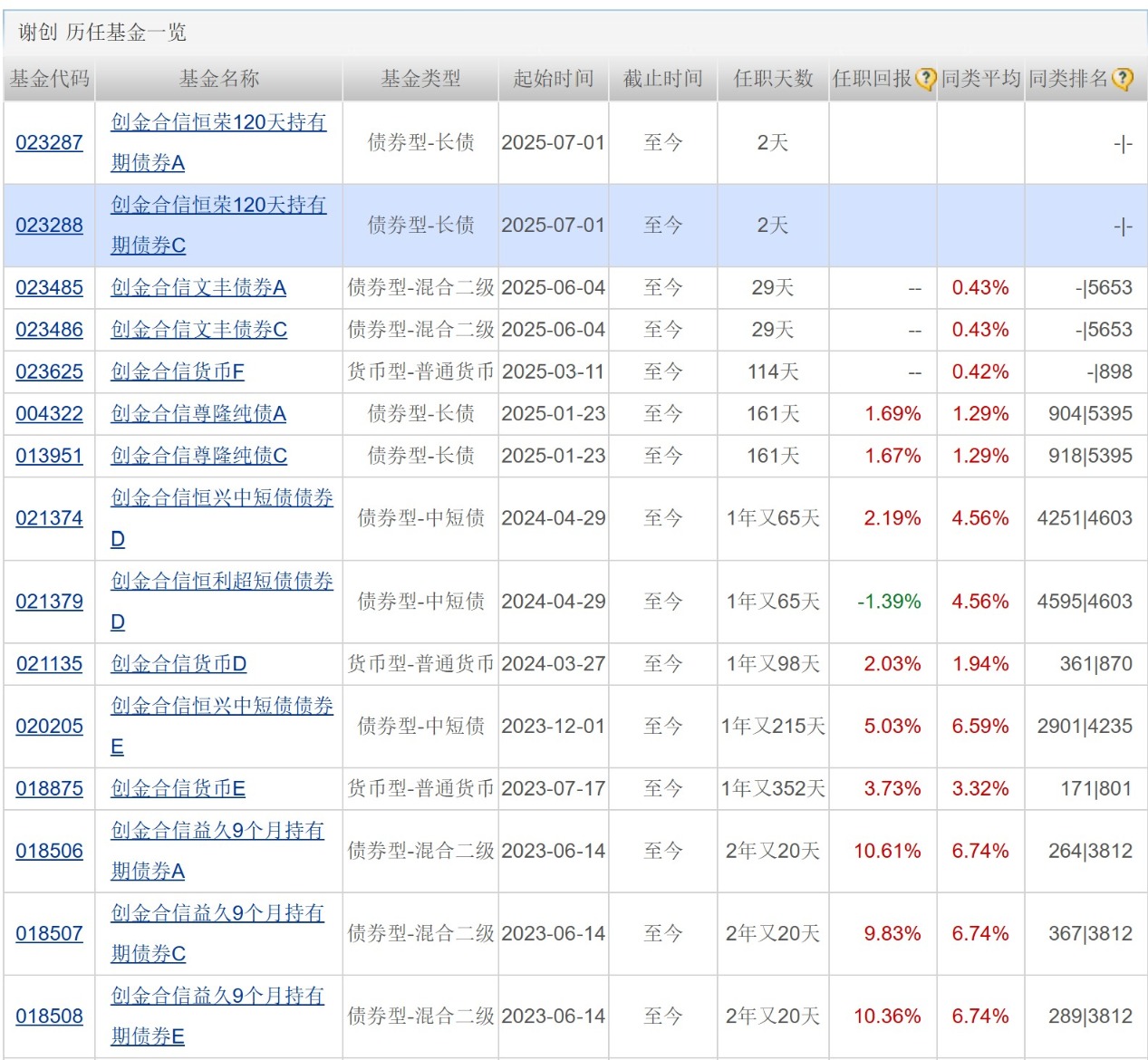Click the help icon beside 任职回报 header
1148x1060 pixels.
925,80
